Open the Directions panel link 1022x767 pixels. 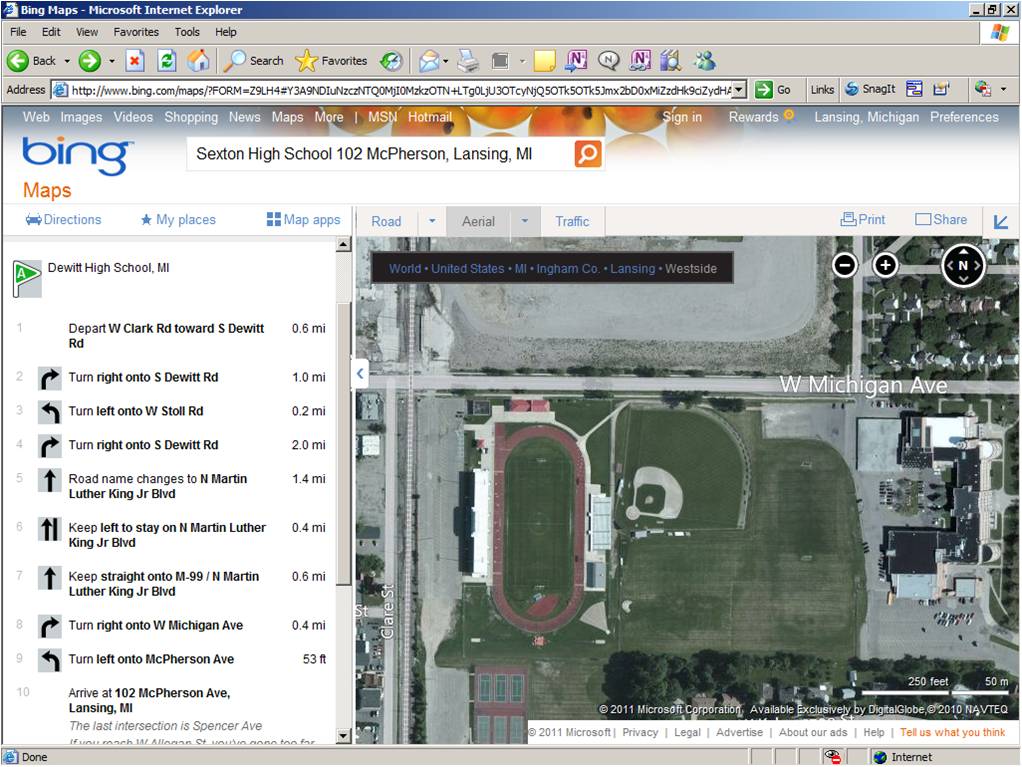(x=63, y=220)
